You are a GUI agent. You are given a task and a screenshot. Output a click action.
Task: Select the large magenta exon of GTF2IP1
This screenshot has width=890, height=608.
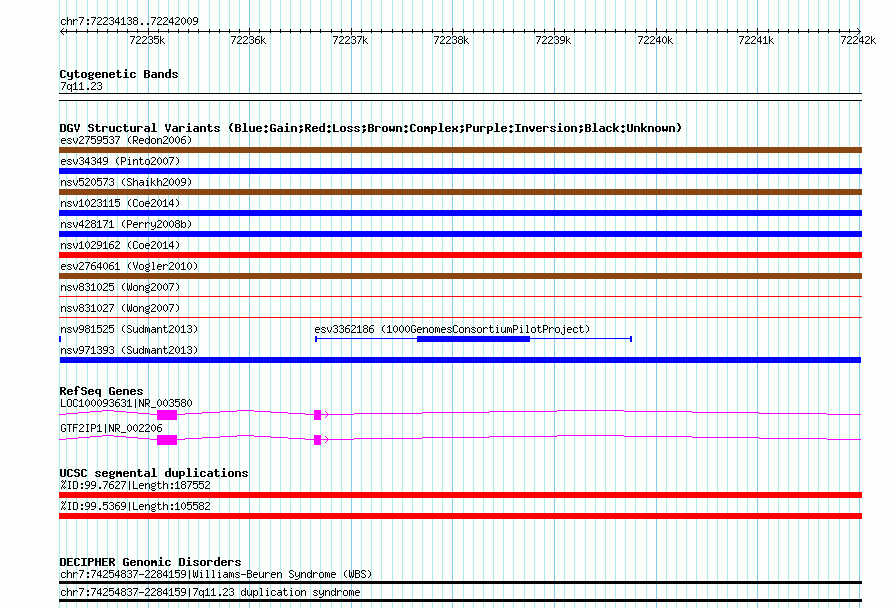pos(167,440)
